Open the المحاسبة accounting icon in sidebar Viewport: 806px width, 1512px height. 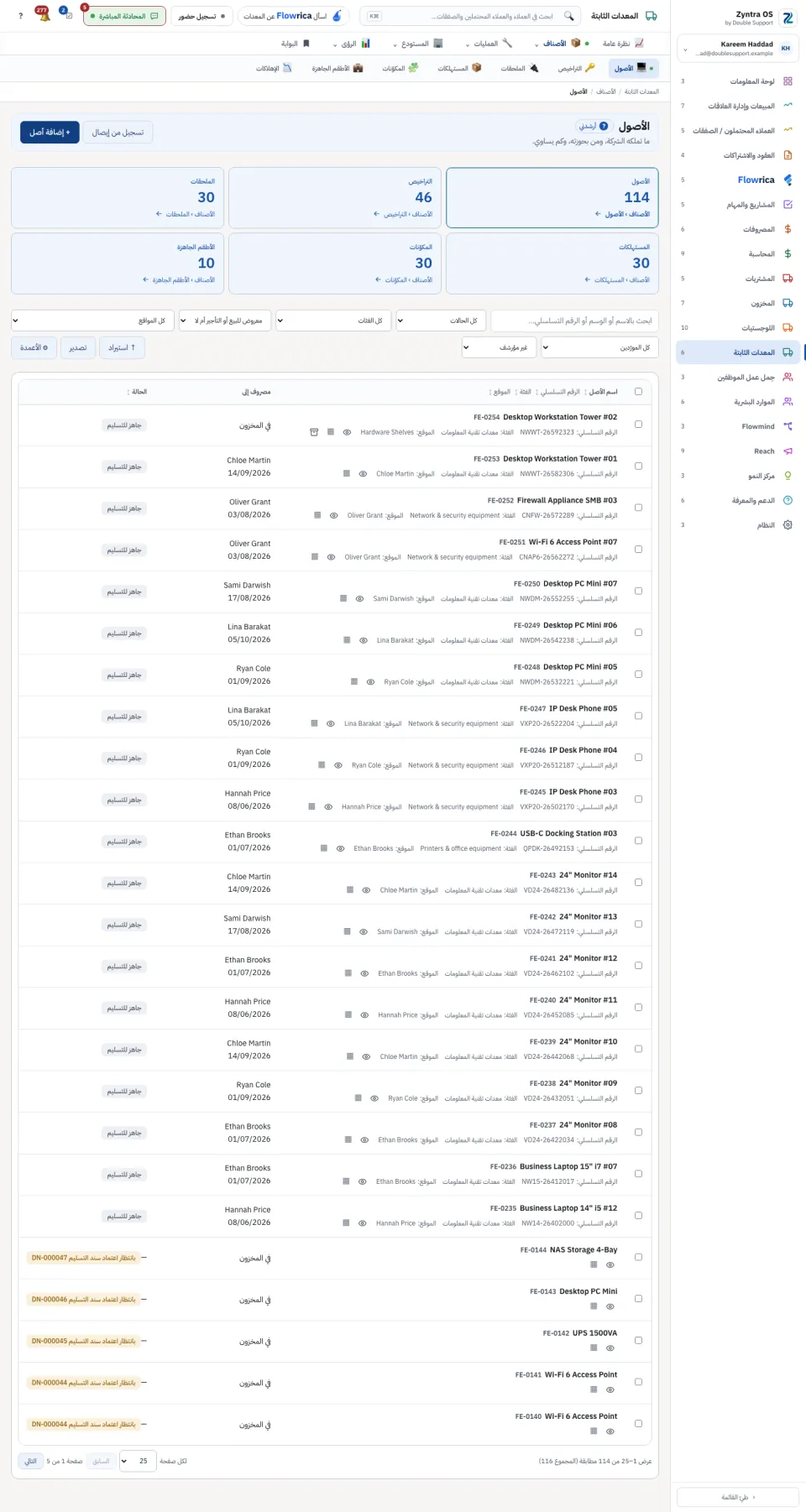pyautogui.click(x=788, y=253)
